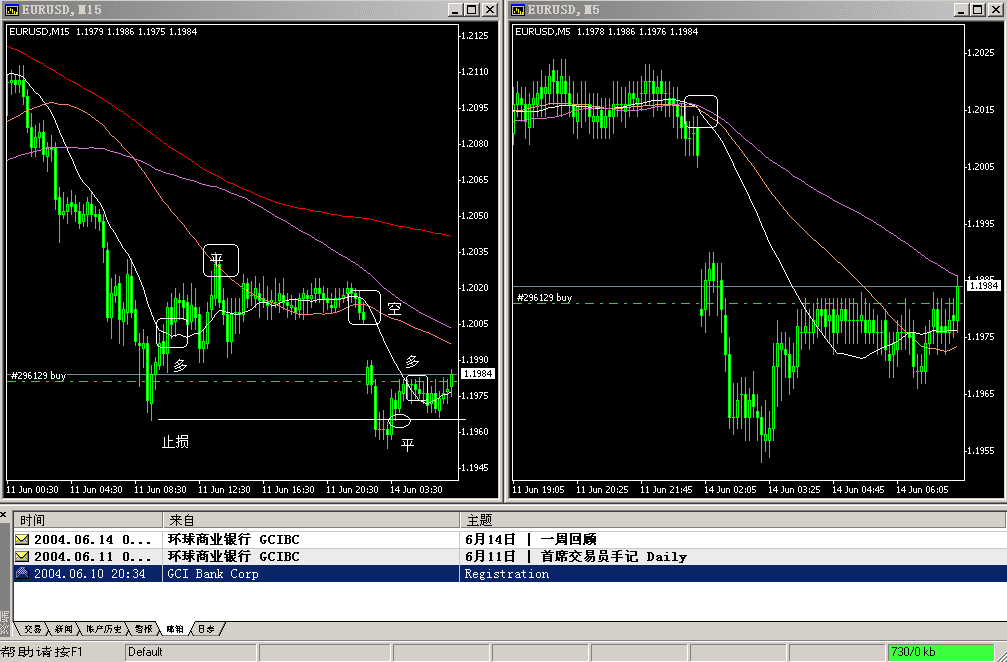Viewport: 1007px width, 662px height.
Task: Select the '#296129 buy' order label in M15 chart
Action: (x=38, y=376)
